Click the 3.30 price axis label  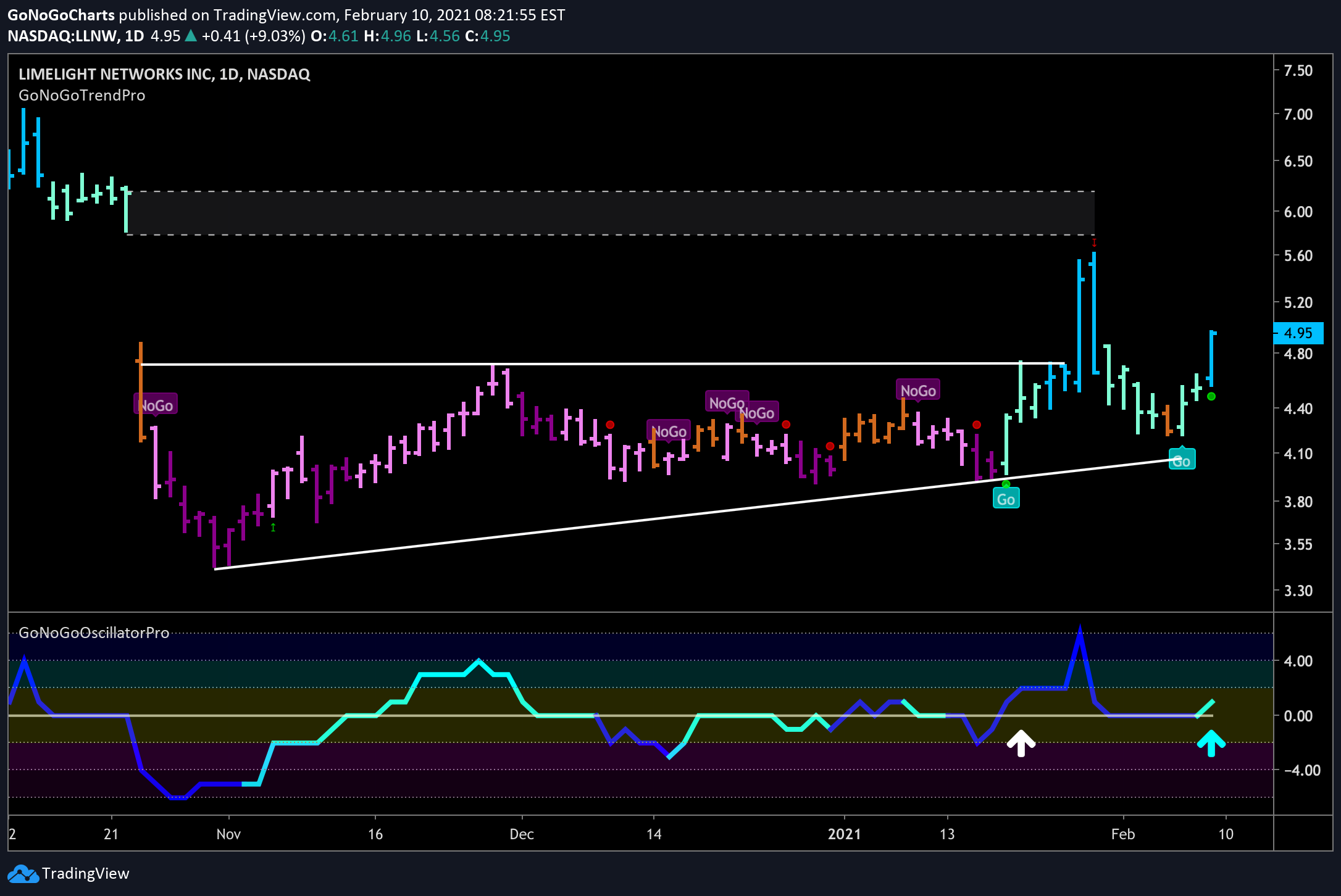coord(1298,591)
